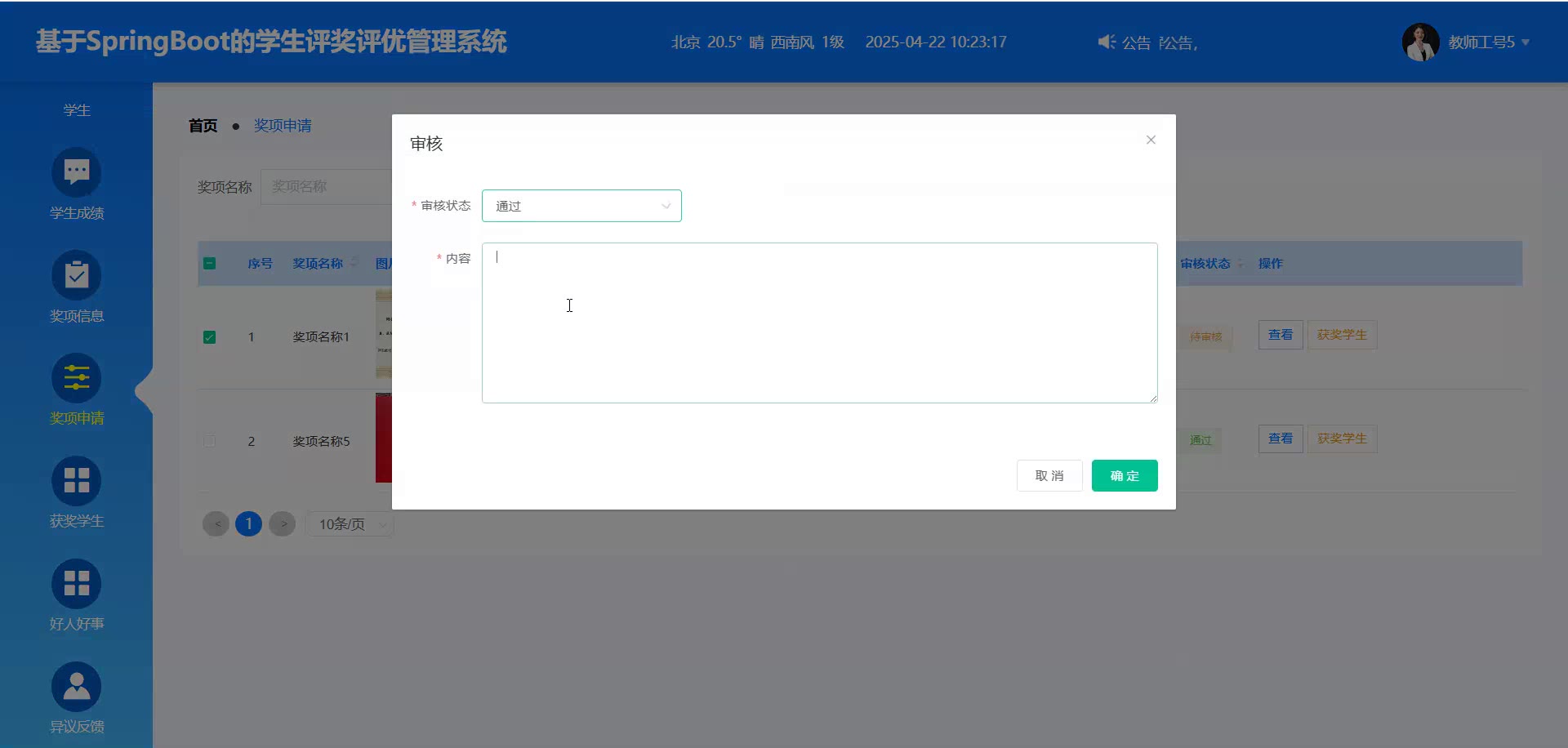Toggle the select-all checkbox in table header

209,263
